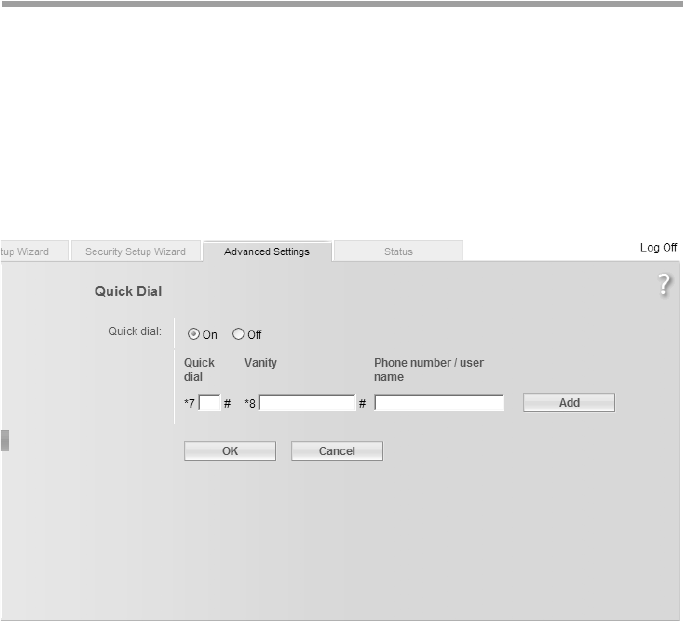Click the Log Off link
The height and width of the screenshot is (621, 683).
658,248
